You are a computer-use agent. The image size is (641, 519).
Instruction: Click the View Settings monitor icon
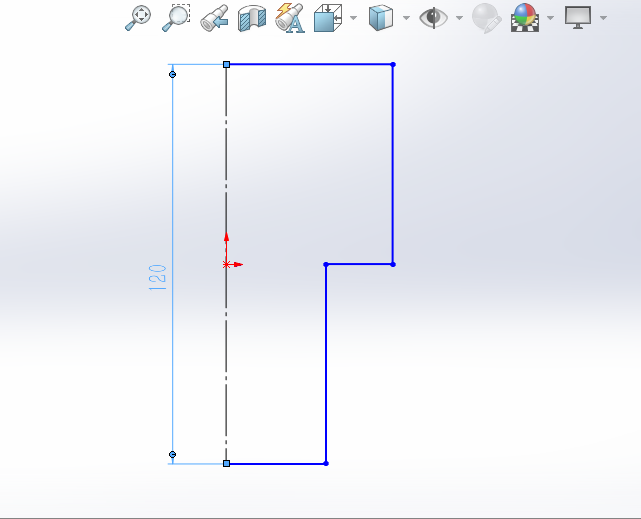(x=578, y=18)
